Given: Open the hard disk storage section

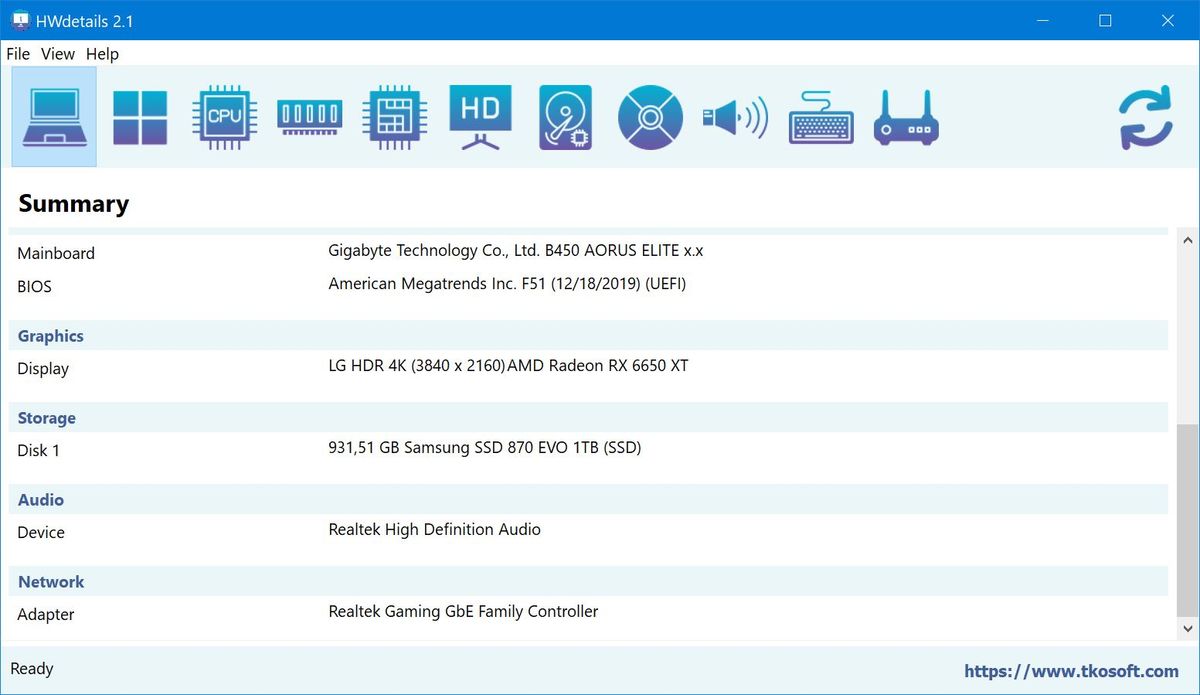Looking at the screenshot, I should [x=566, y=117].
